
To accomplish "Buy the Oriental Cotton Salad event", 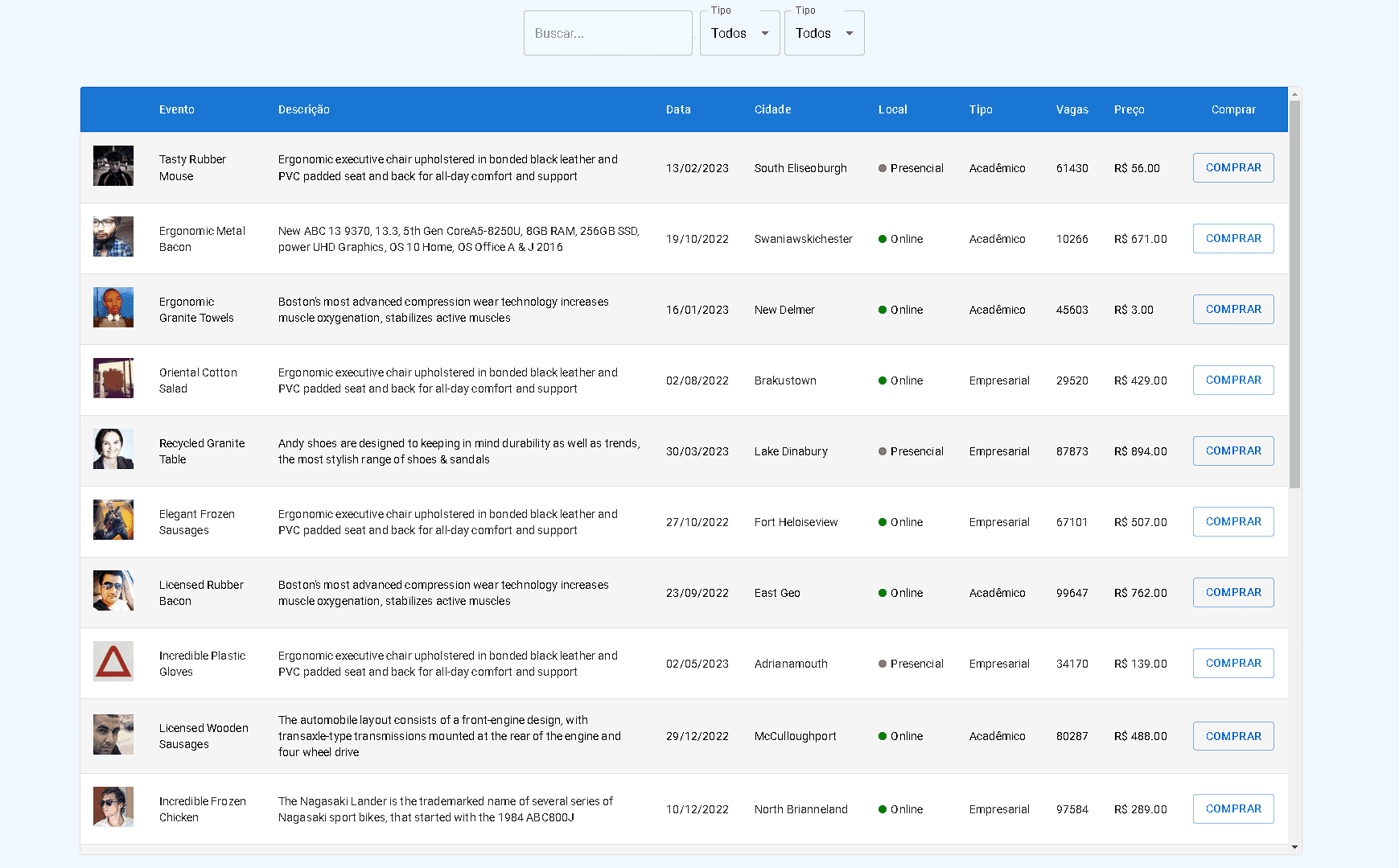I will (x=1233, y=380).
